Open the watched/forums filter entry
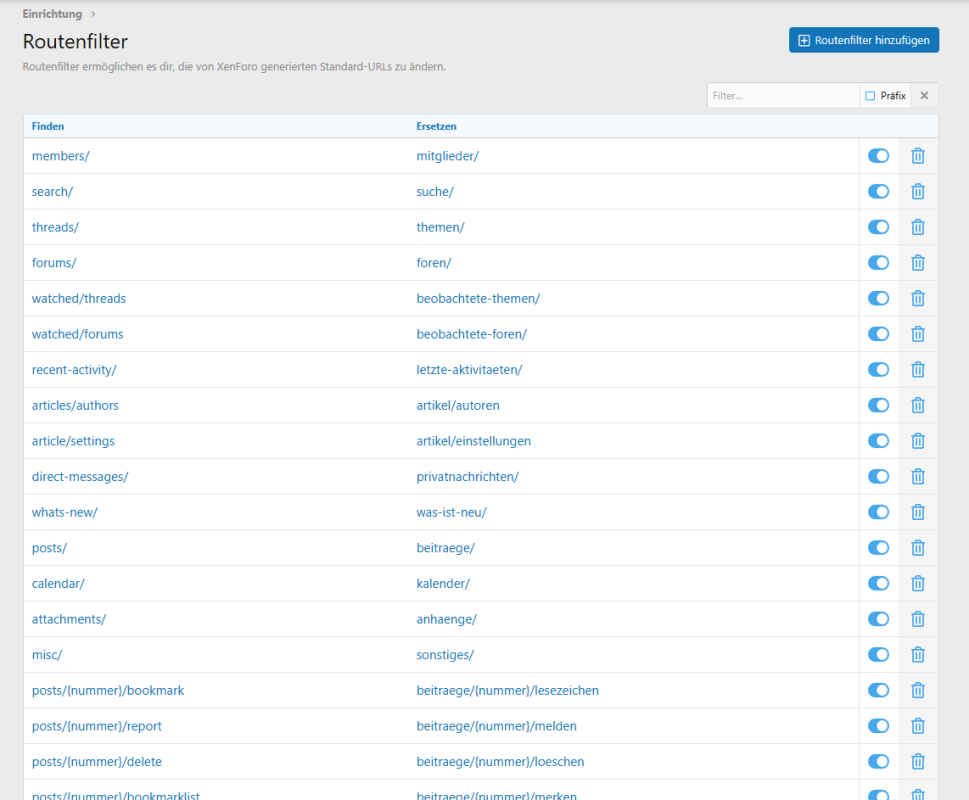Viewport: 969px width, 800px height. pyautogui.click(x=77, y=334)
